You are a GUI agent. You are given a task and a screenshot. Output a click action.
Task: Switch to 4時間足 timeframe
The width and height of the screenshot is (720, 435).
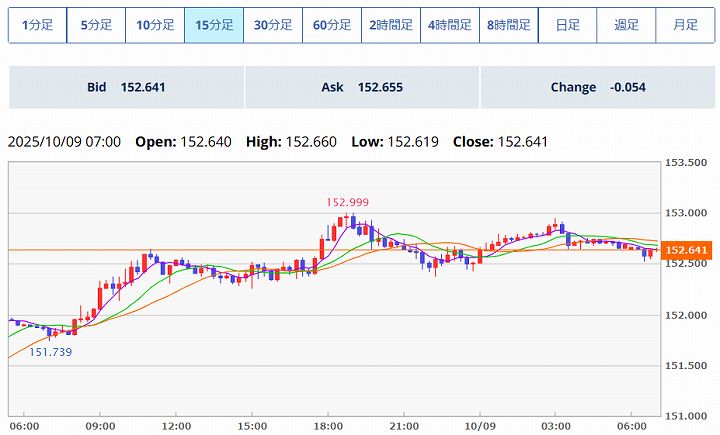(x=450, y=25)
